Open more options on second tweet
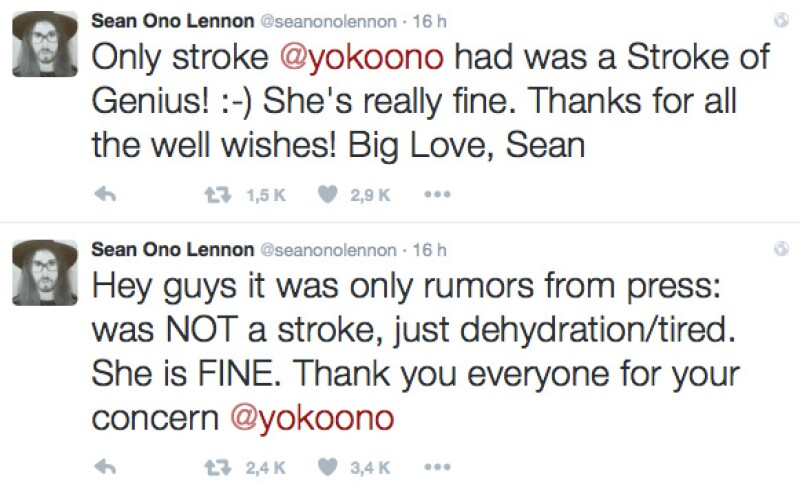 point(438,467)
